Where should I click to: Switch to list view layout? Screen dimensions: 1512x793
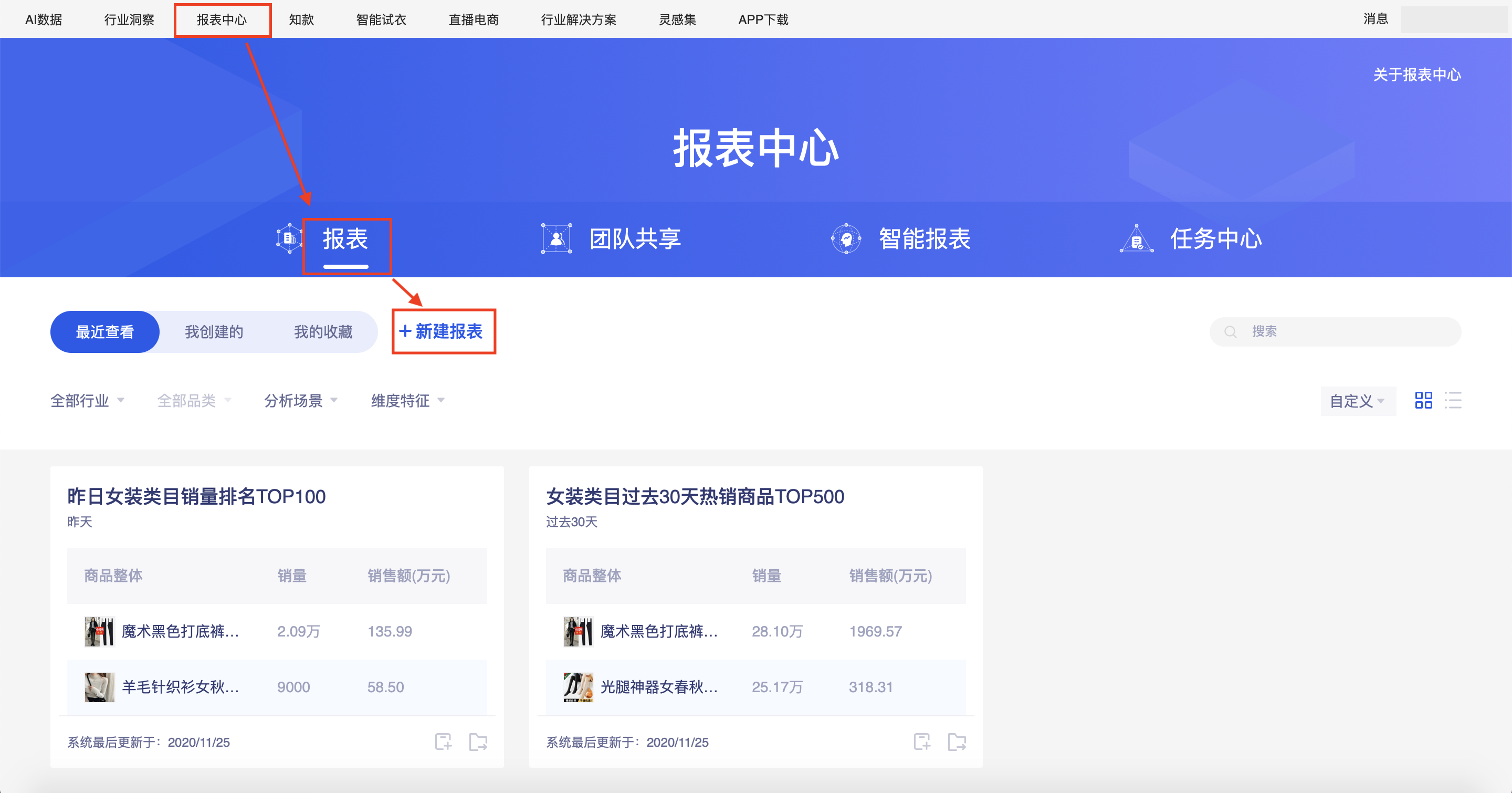1454,401
